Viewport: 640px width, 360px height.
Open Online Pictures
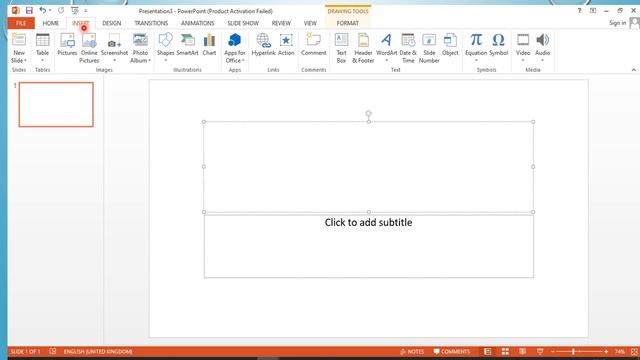click(89, 48)
